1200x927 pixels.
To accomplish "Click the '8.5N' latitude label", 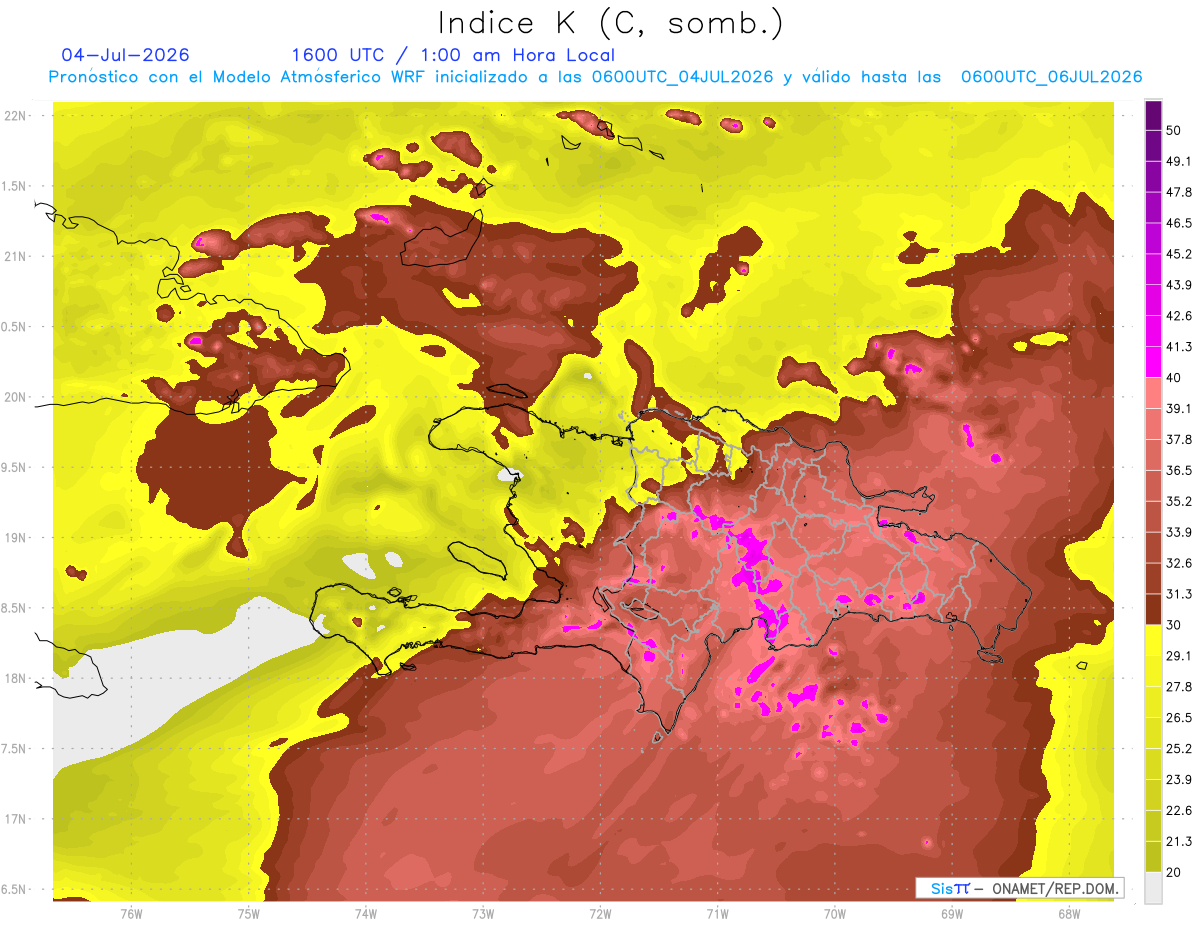I will click(14, 608).
